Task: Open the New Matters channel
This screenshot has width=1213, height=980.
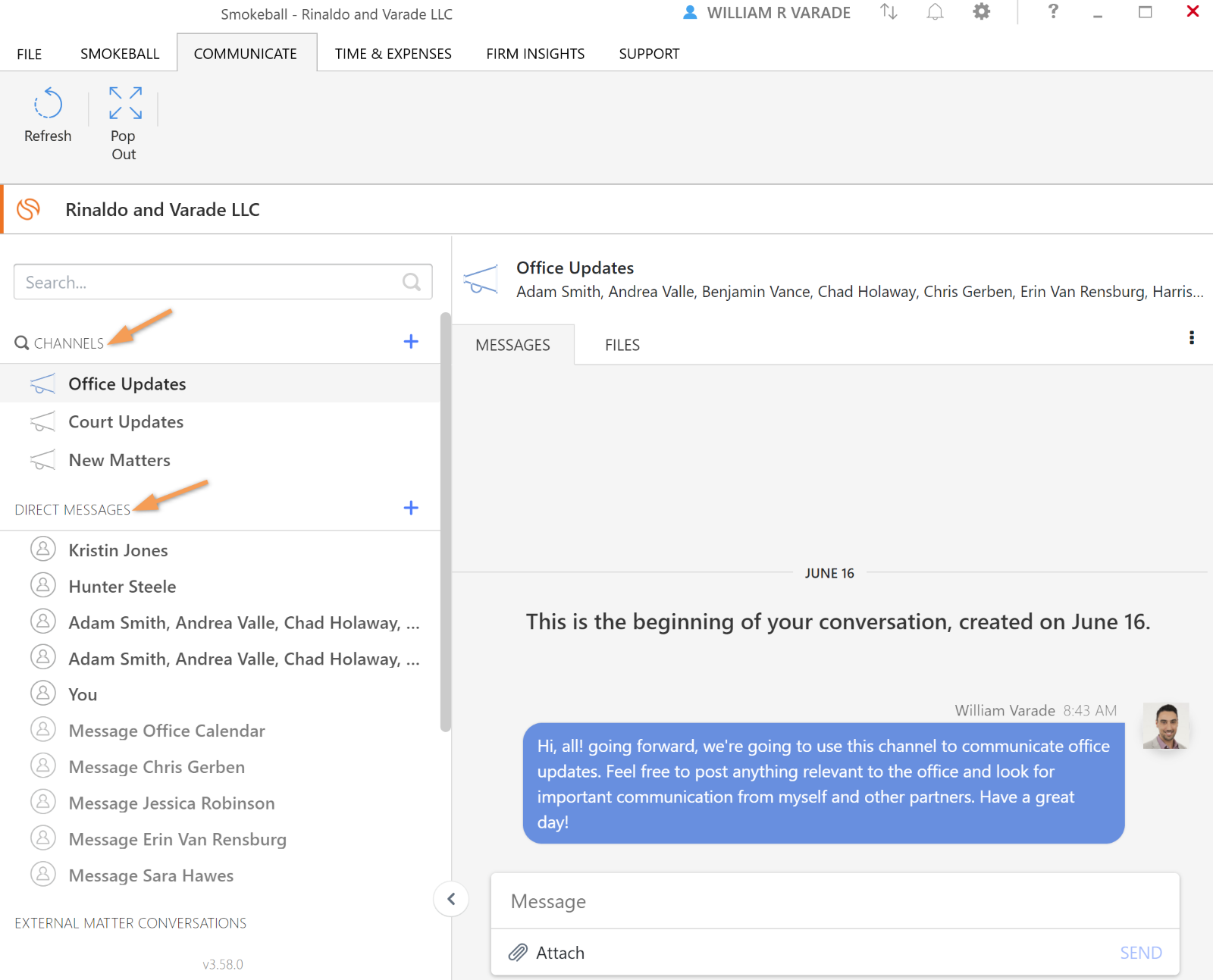Action: pos(220,460)
